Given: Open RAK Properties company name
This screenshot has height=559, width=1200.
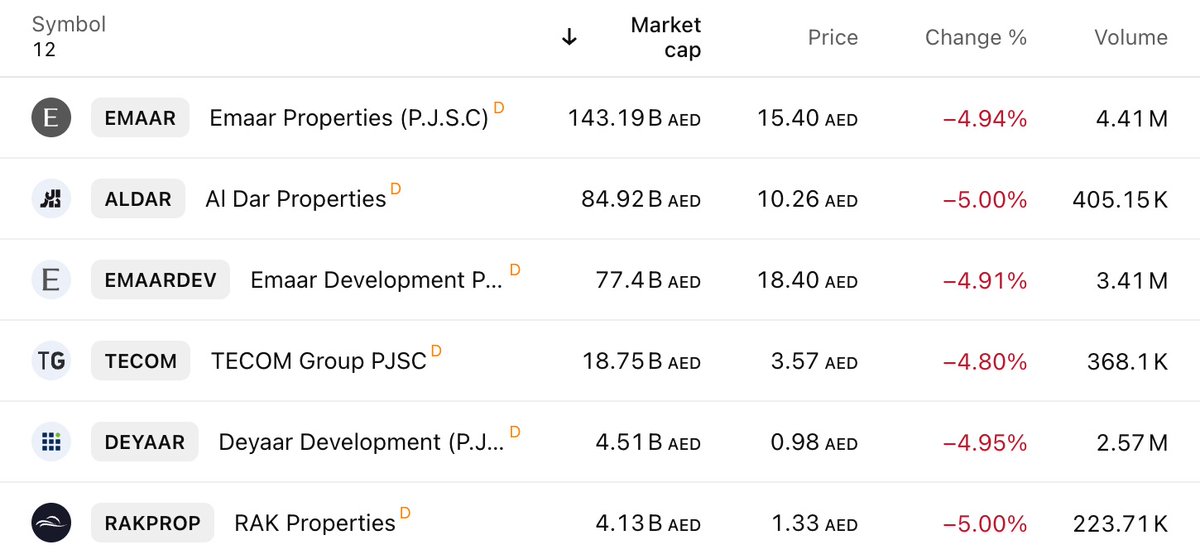Looking at the screenshot, I should coord(315,523).
